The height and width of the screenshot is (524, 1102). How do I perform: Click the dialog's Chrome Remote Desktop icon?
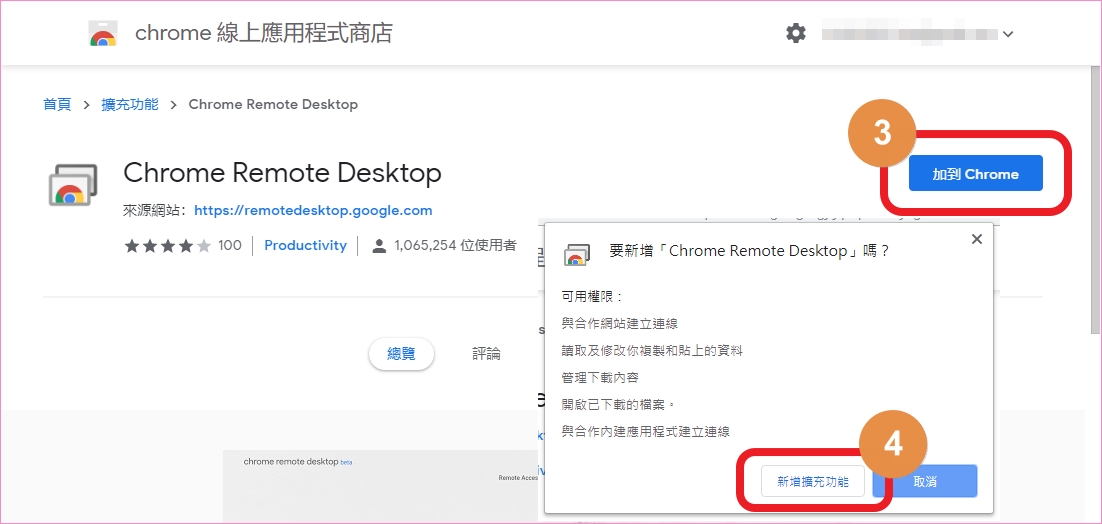click(576, 255)
